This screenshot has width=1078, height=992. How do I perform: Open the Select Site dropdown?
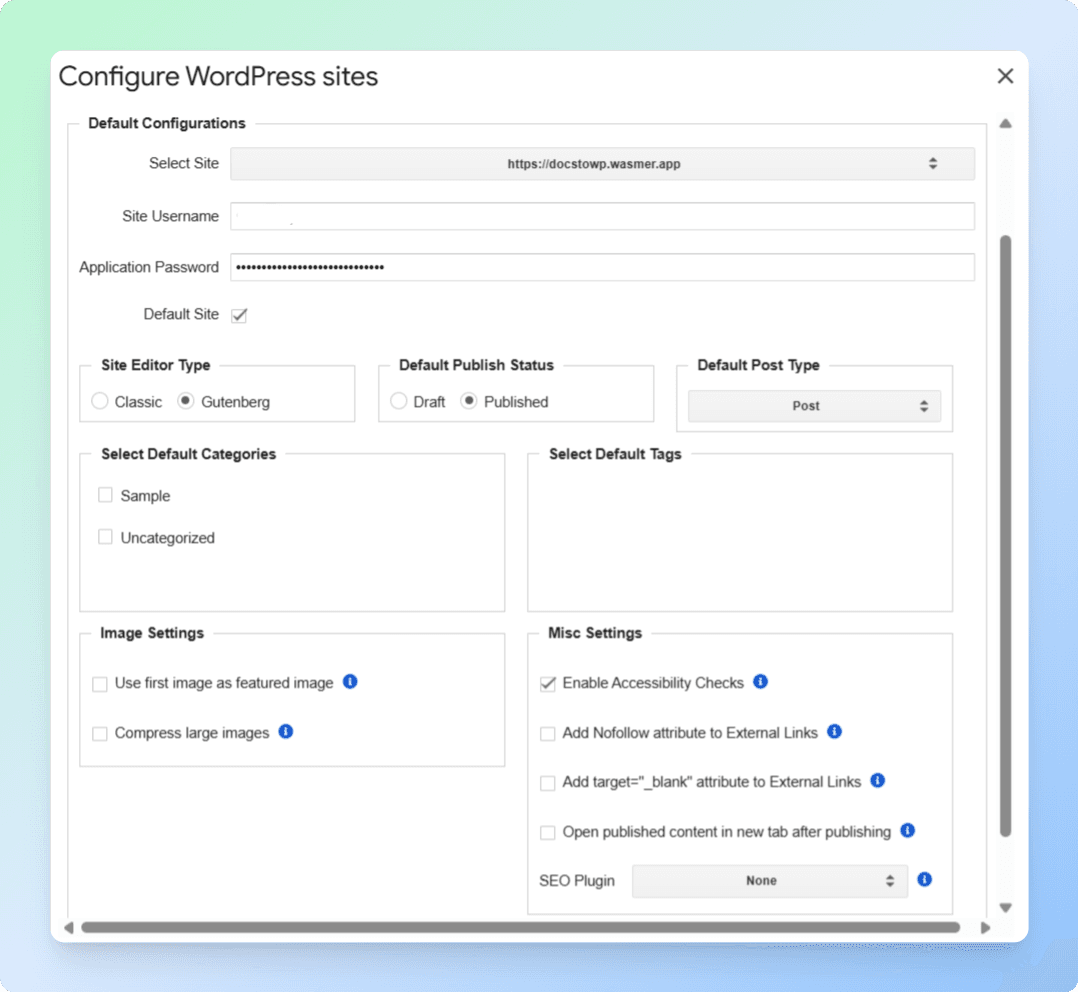[602, 163]
